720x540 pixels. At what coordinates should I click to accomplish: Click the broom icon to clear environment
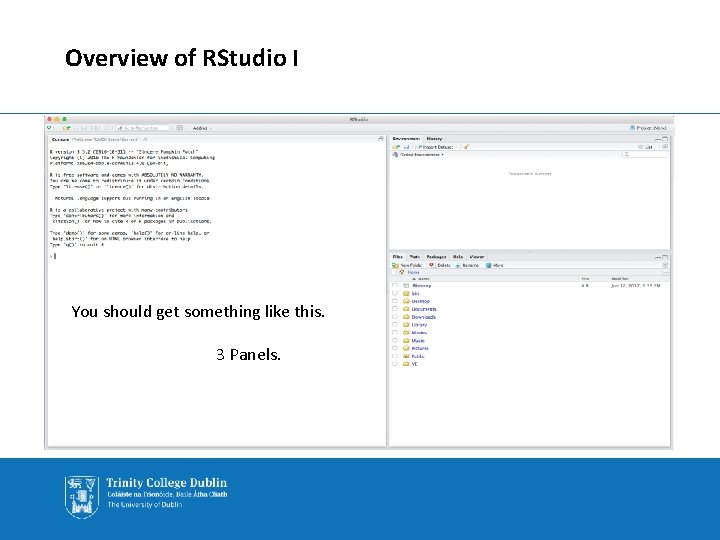tap(466, 147)
